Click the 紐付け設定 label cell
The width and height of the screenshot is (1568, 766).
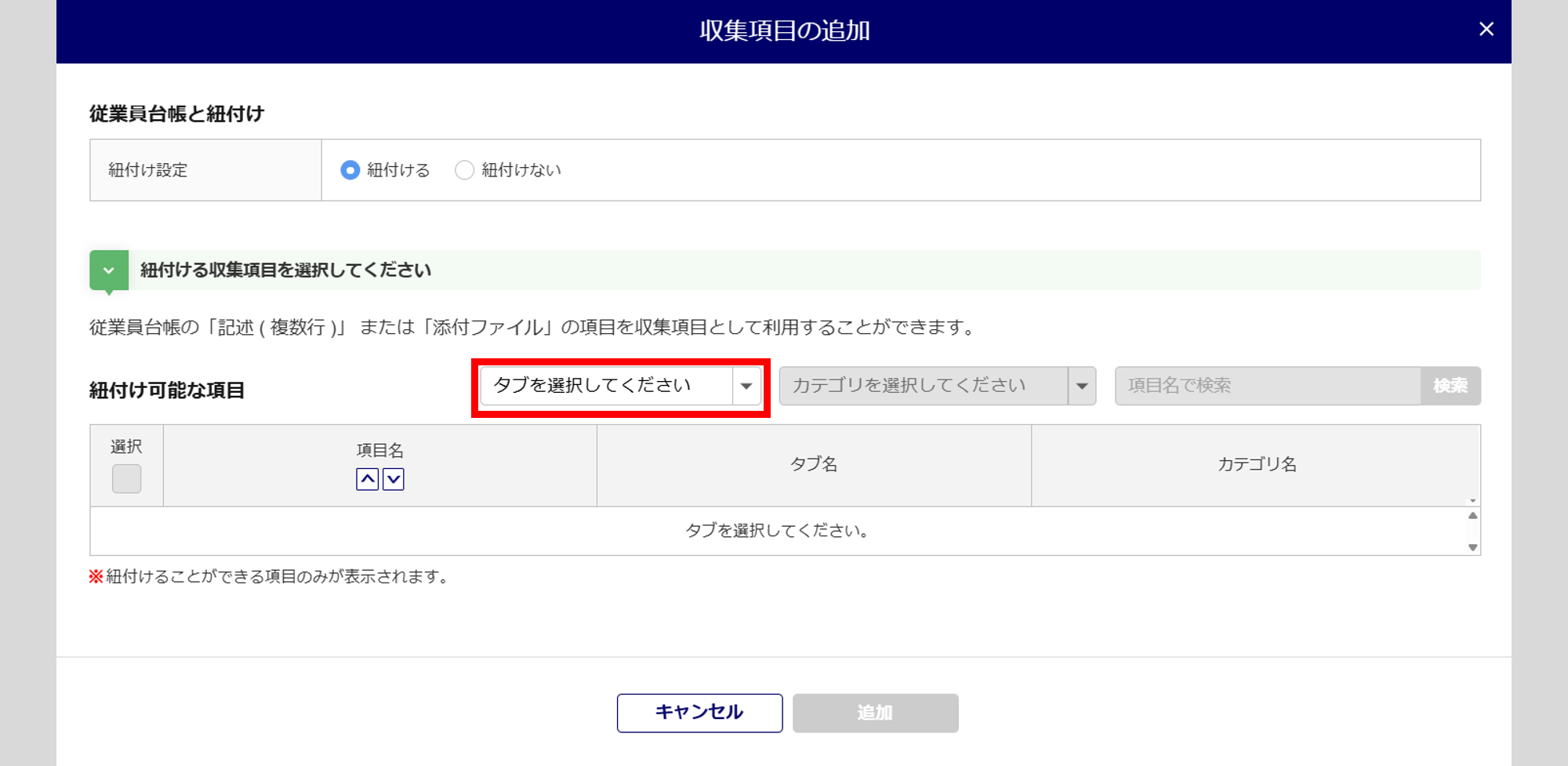205,170
